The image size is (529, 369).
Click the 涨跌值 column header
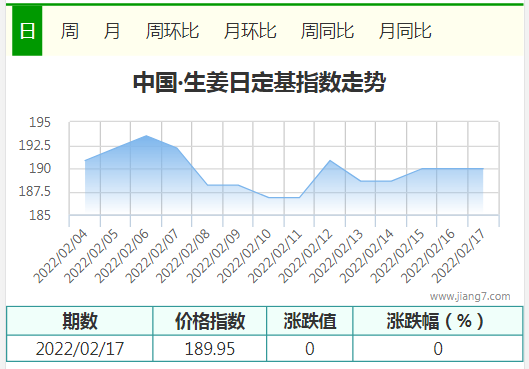[x=310, y=321]
